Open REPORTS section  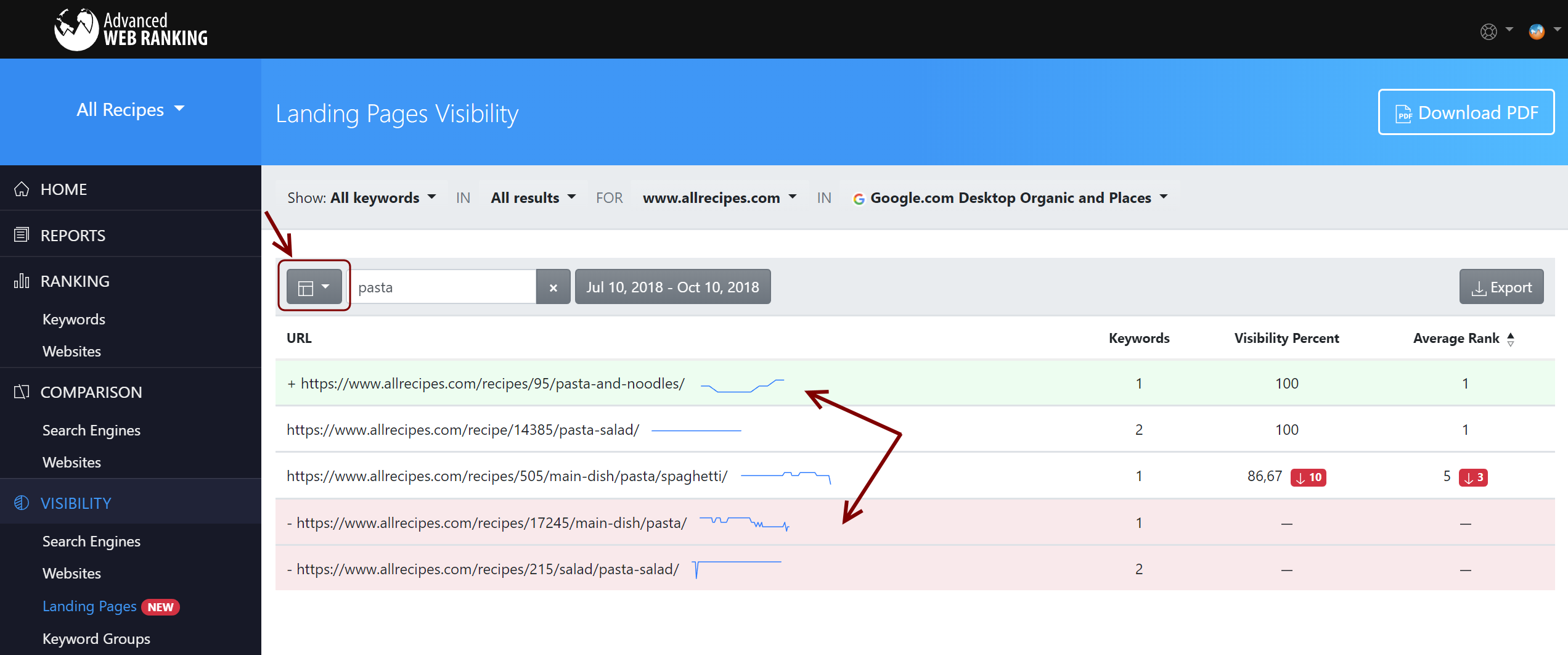(73, 236)
